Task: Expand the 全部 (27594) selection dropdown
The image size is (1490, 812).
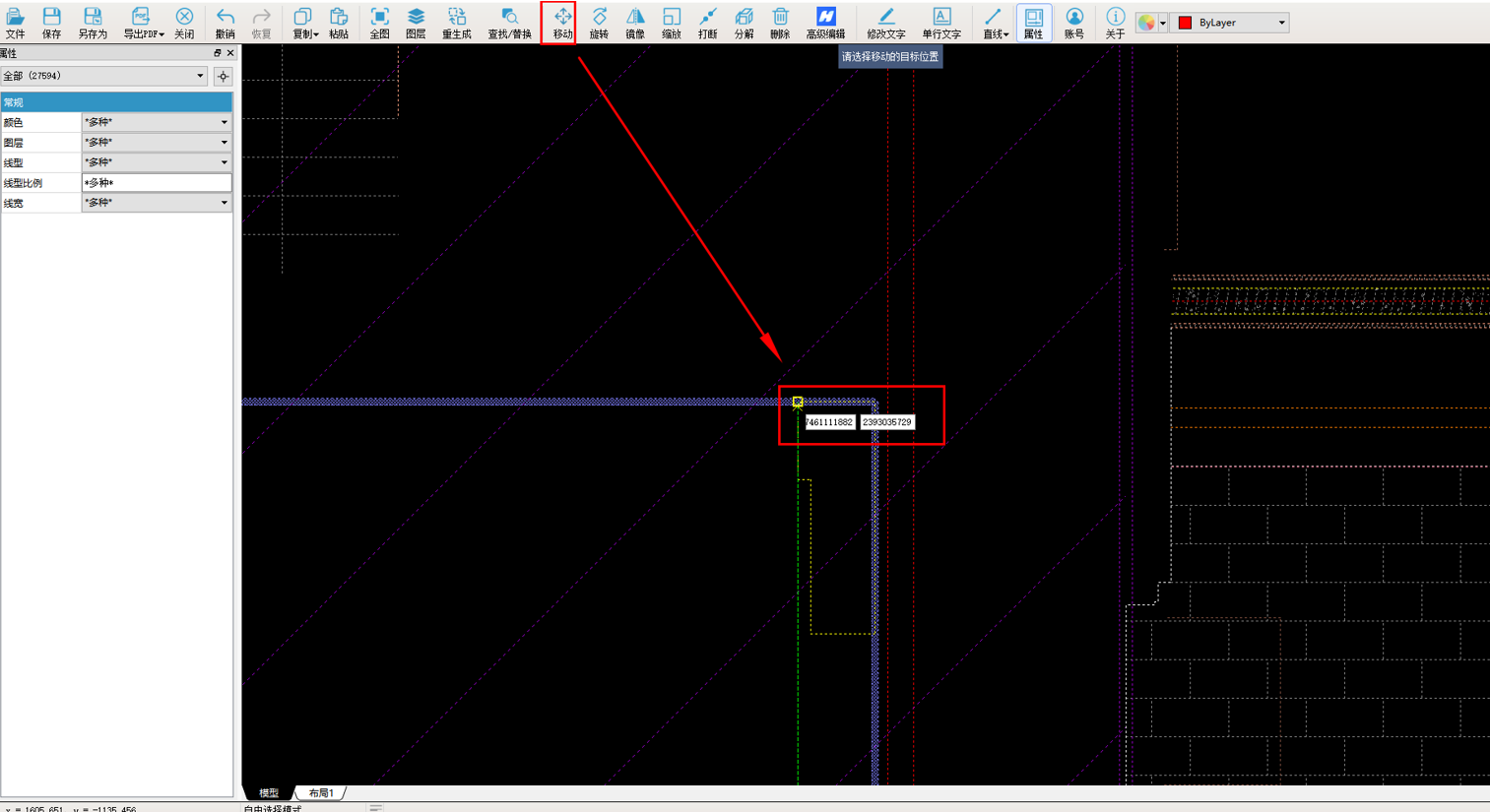Action: pyautogui.click(x=104, y=76)
